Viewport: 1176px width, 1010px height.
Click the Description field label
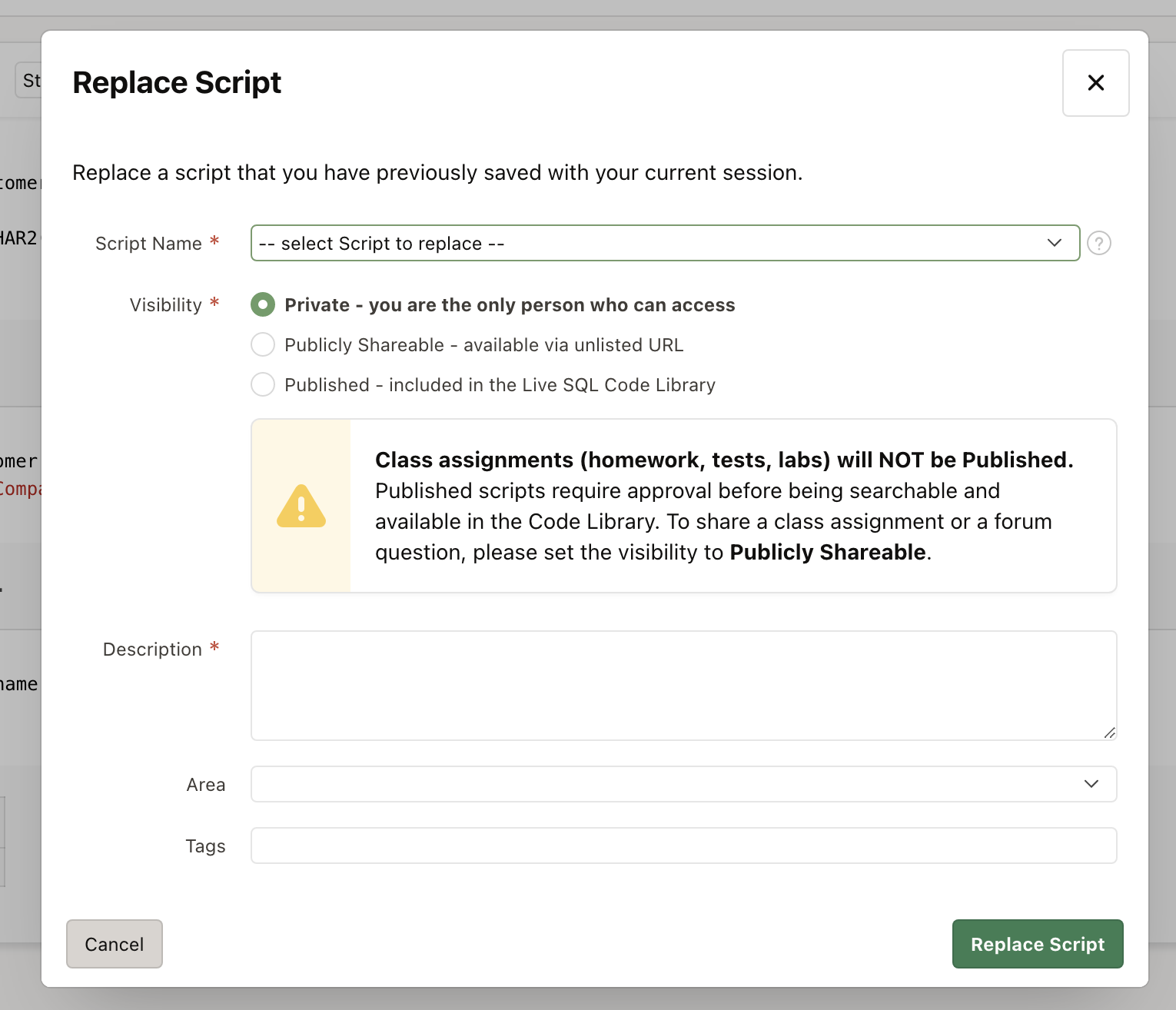[x=152, y=650]
